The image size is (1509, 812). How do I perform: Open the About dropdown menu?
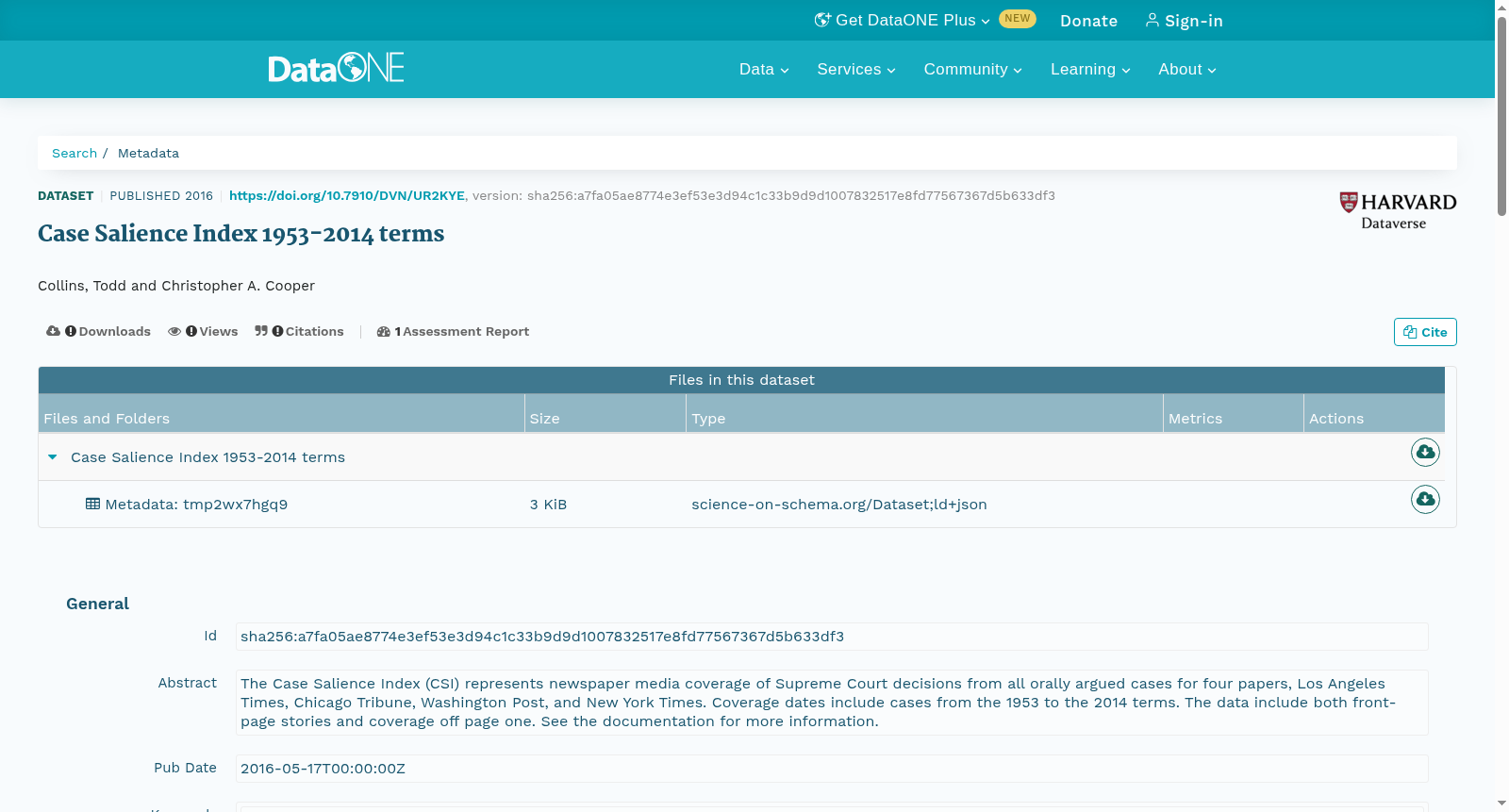point(1187,69)
